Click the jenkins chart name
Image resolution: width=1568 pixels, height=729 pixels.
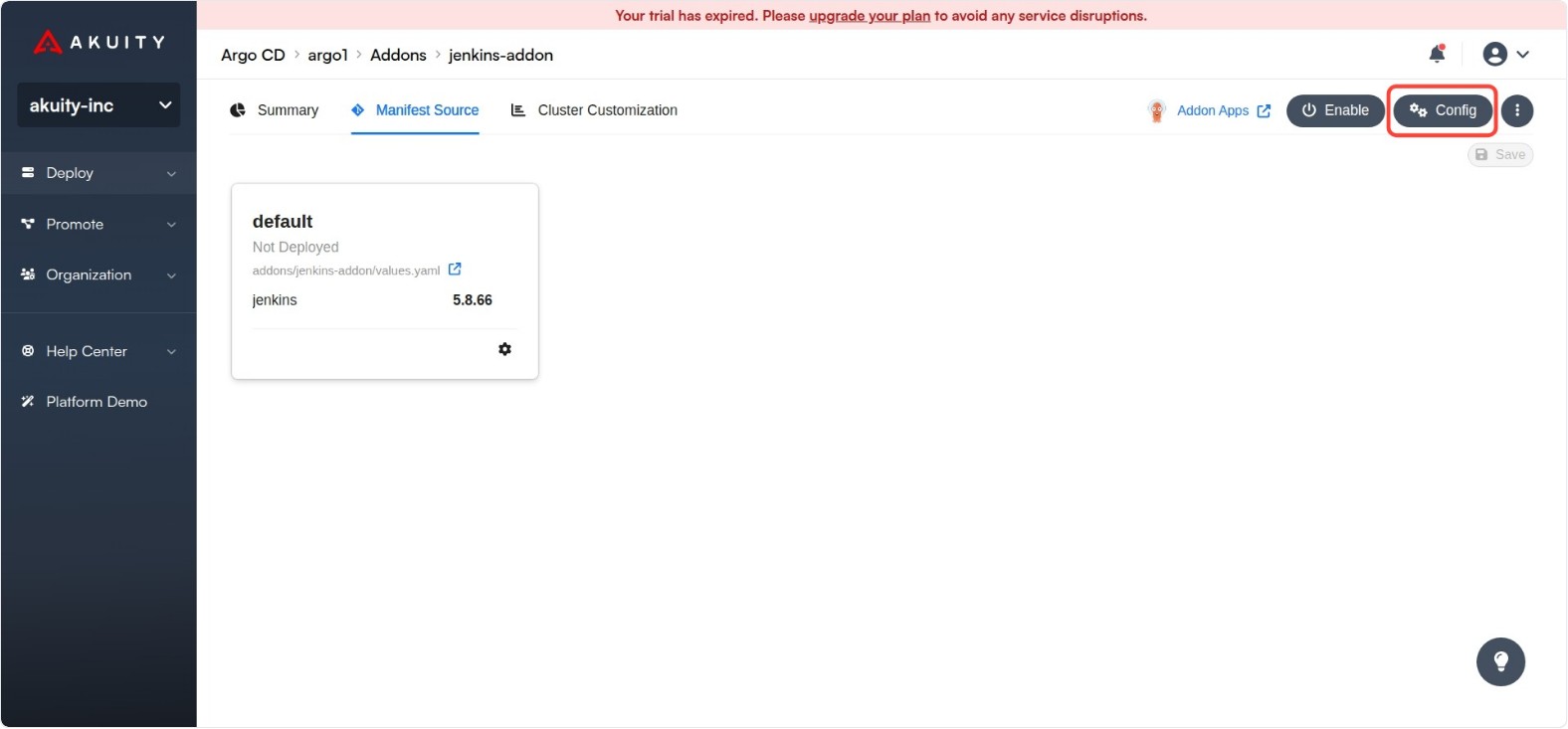tap(275, 300)
